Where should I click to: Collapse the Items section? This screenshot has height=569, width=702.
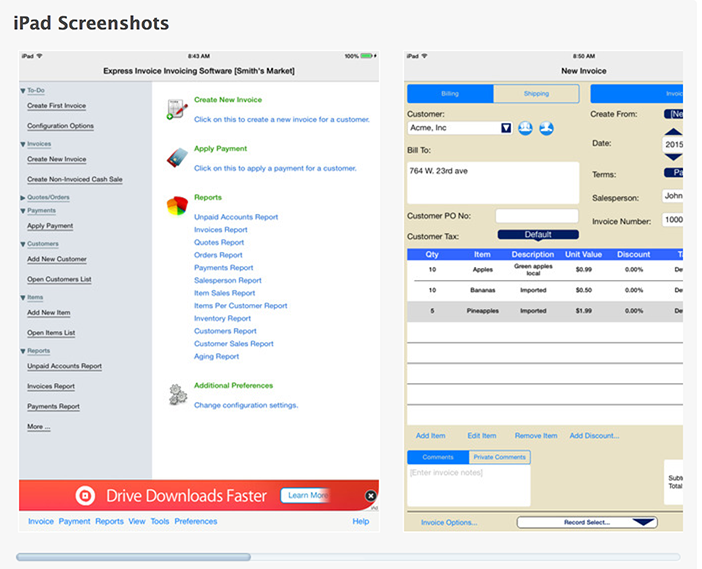point(23,298)
